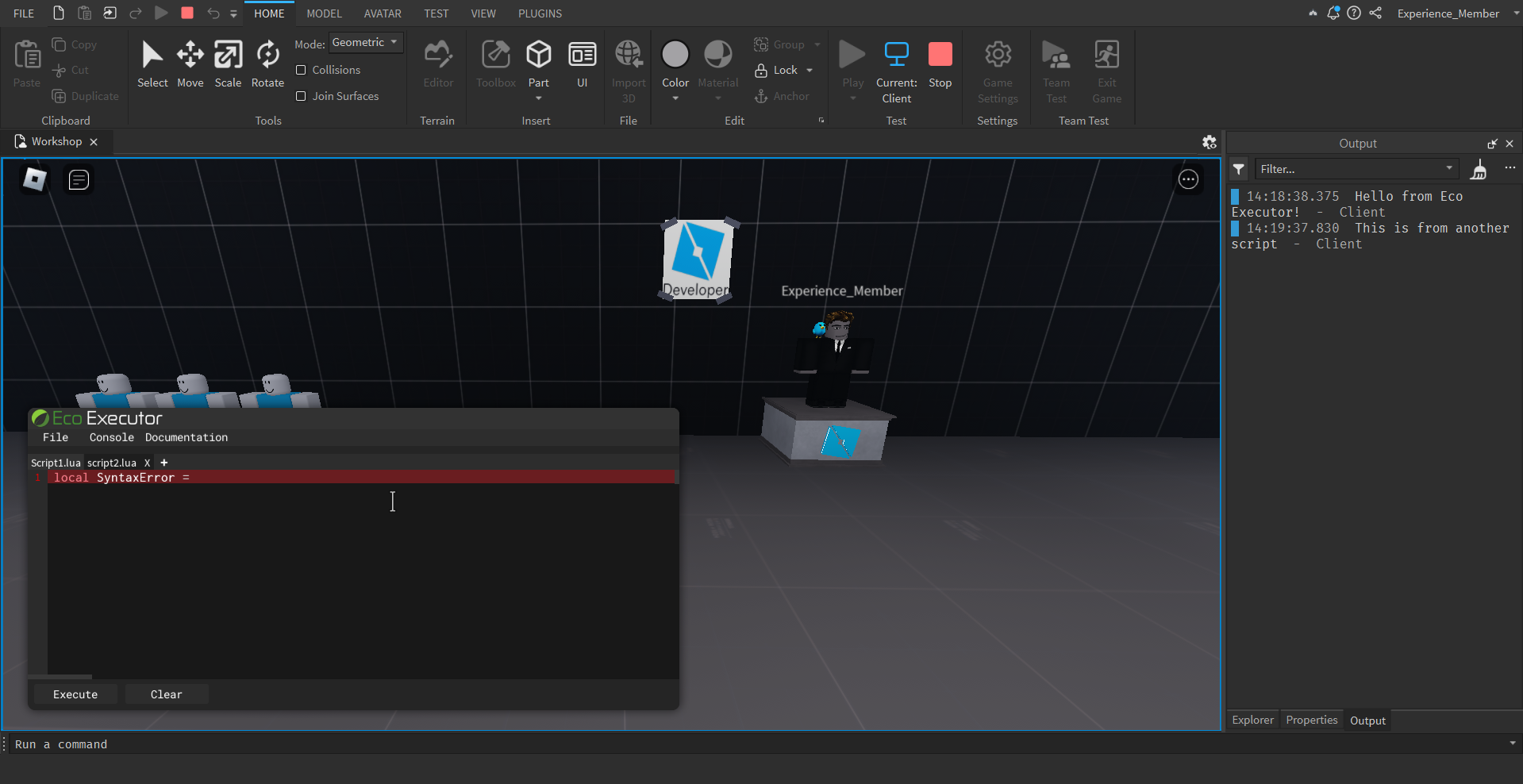Viewport: 1523px width, 784px height.
Task: Switch Current: Client view
Action: (897, 70)
